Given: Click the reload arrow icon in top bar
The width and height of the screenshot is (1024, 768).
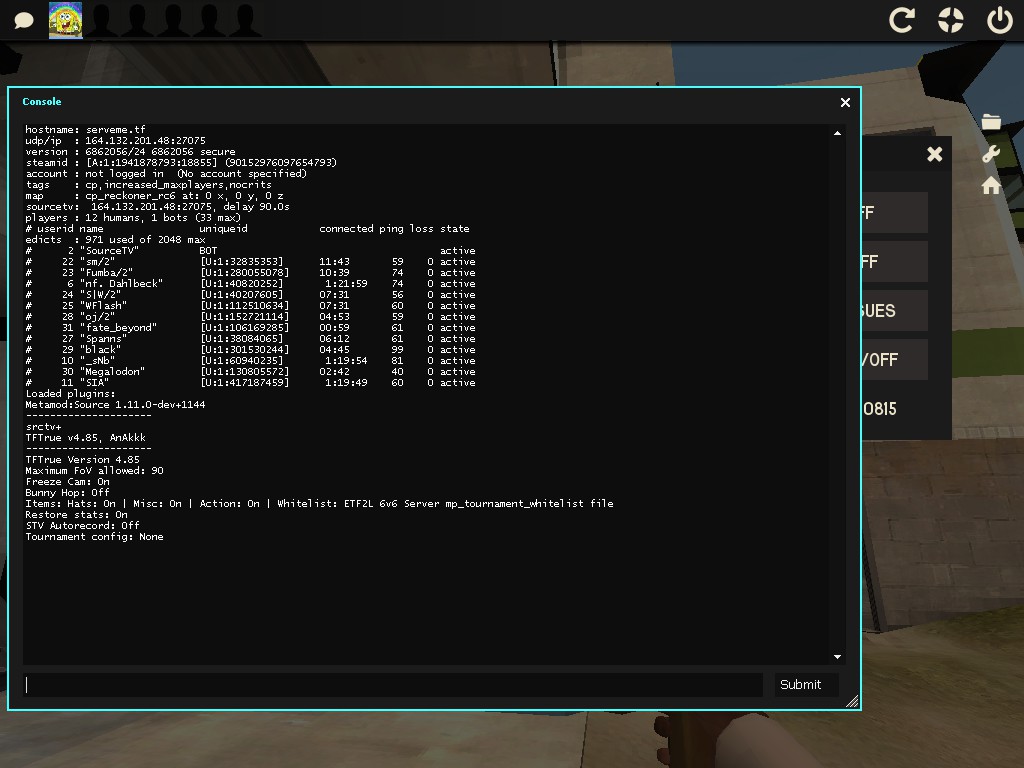Looking at the screenshot, I should tap(902, 20).
